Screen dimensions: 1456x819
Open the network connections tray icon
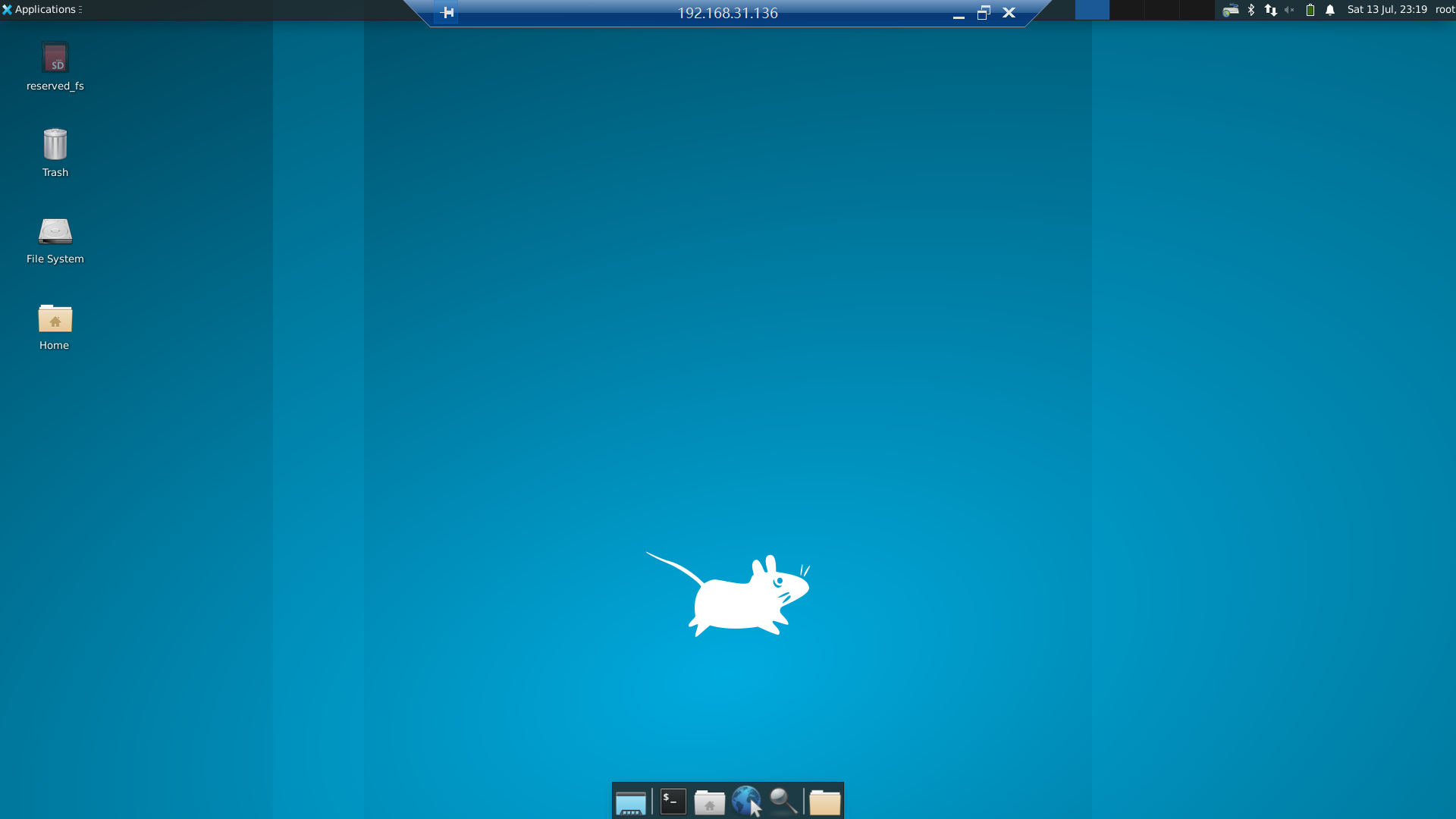tap(1270, 10)
